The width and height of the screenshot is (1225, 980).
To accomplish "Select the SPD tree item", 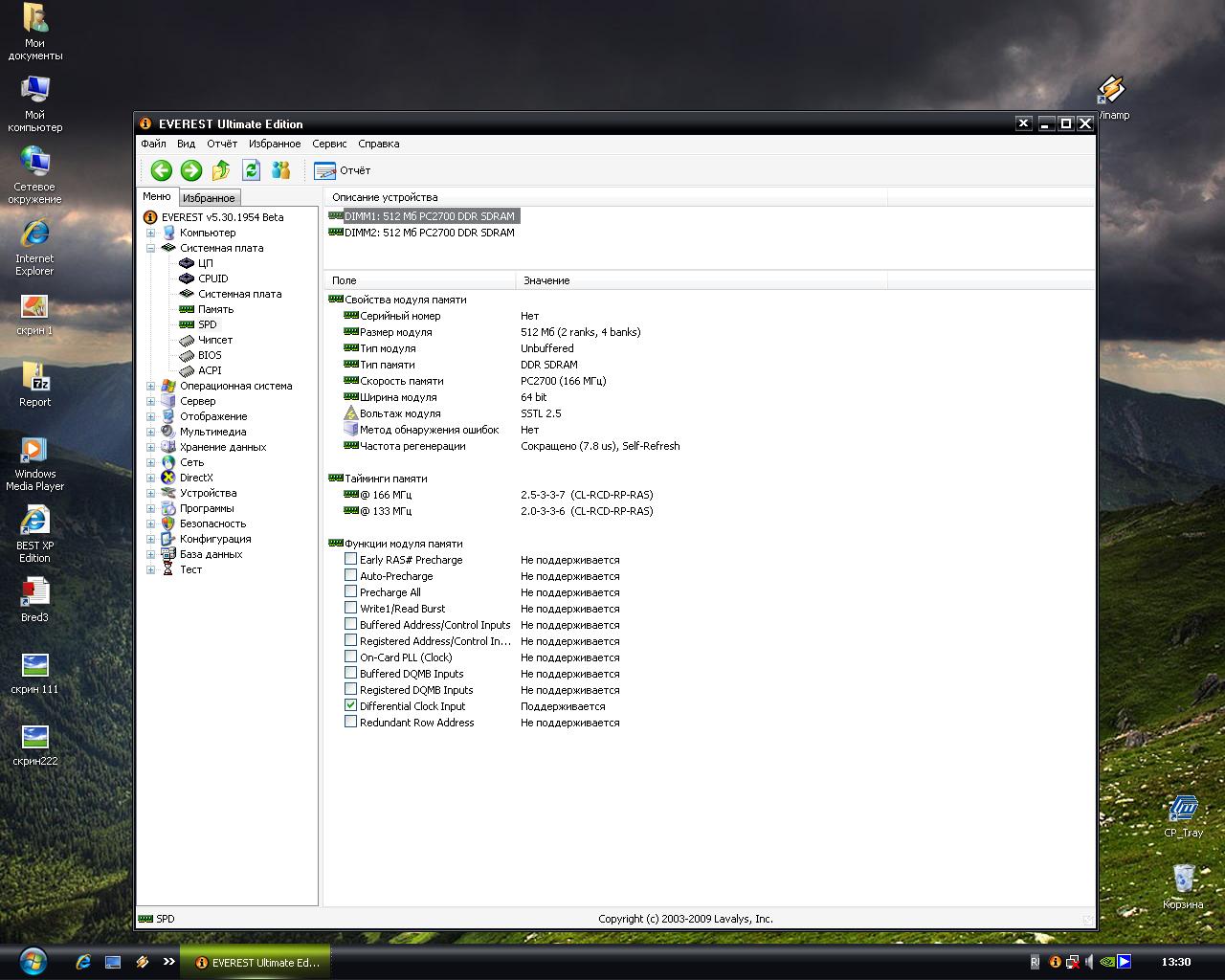I will [207, 324].
